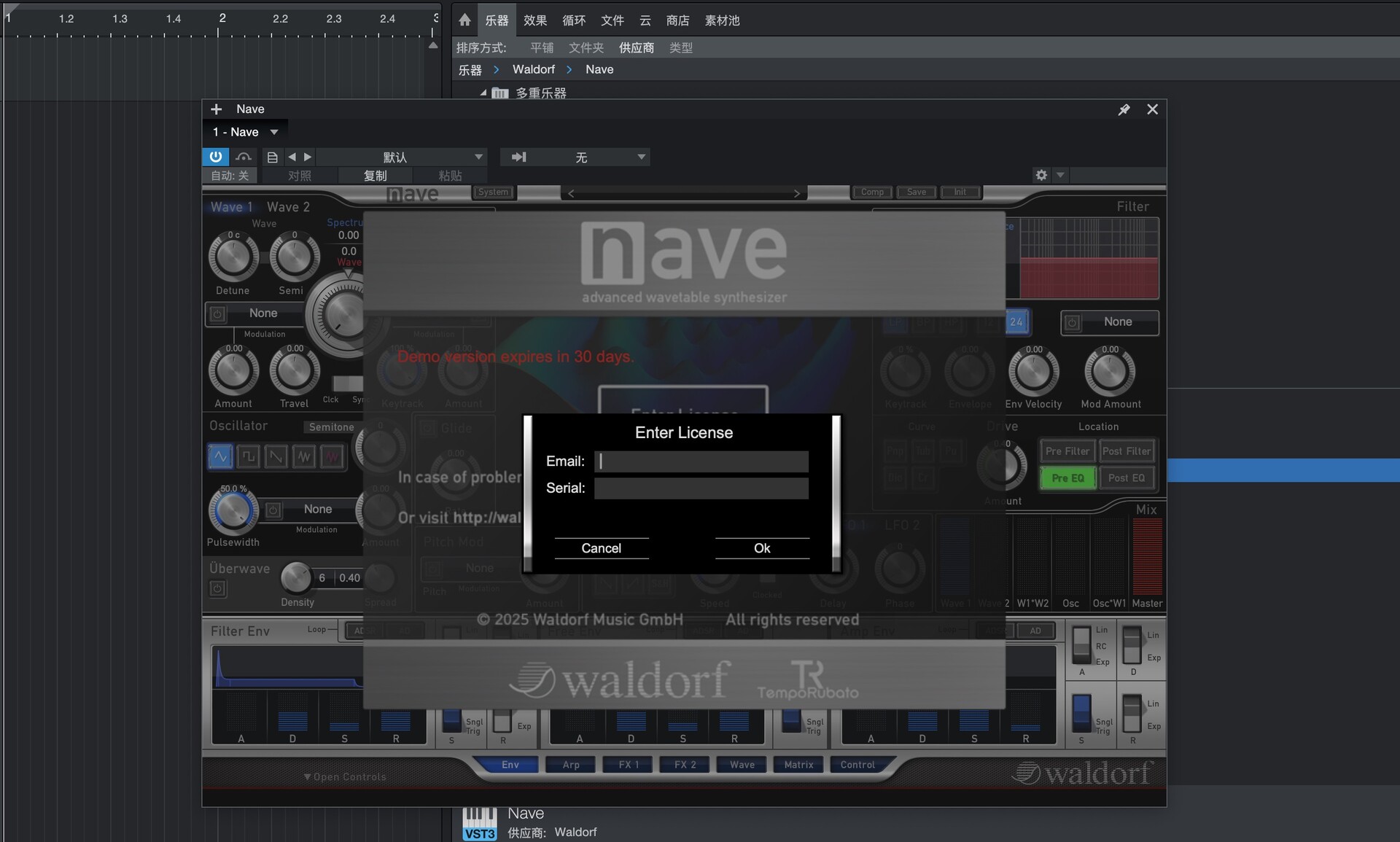Adjust the Pulsewidth knob
The height and width of the screenshot is (842, 1400).
point(233,512)
